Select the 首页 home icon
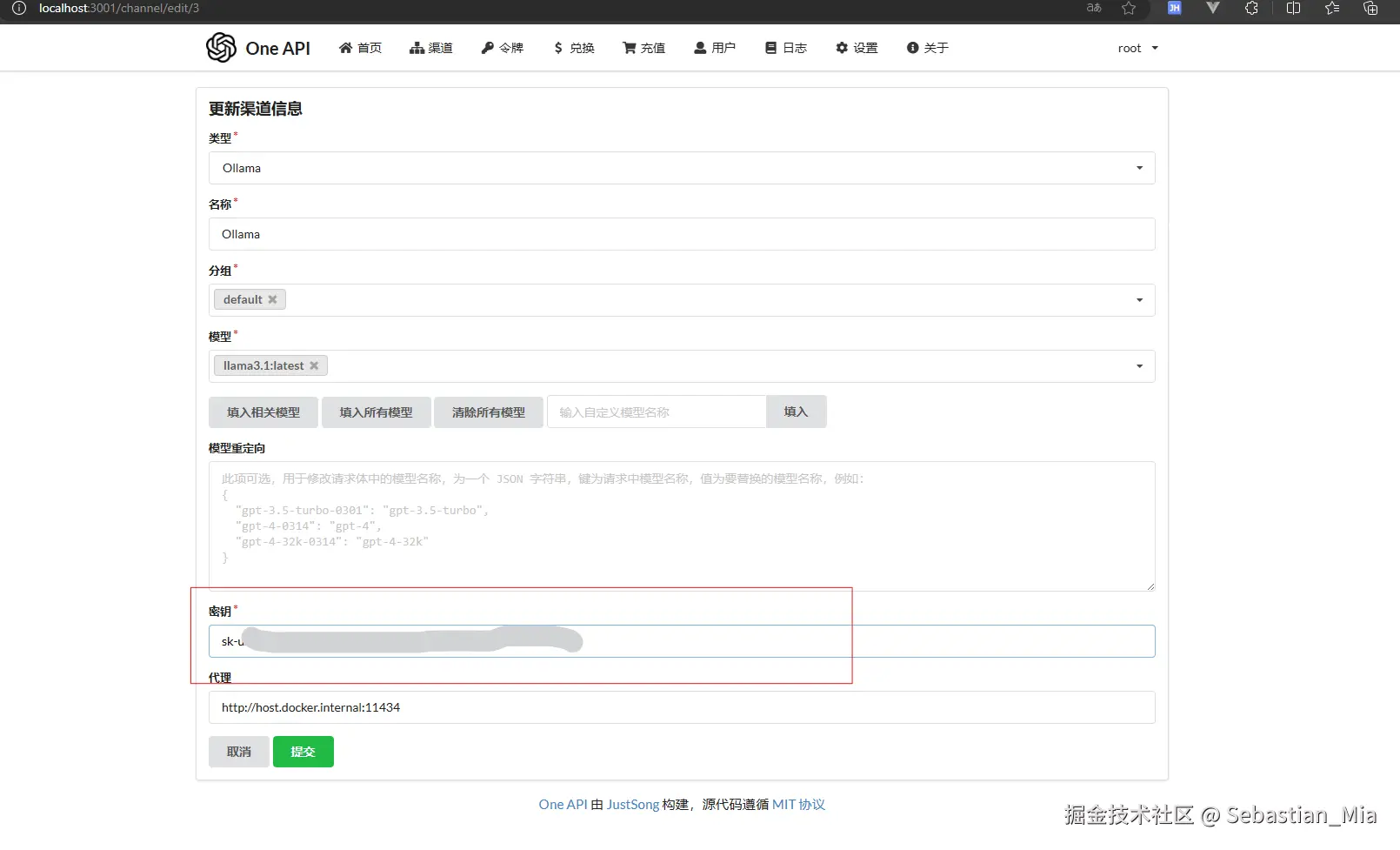This screenshot has height=850, width=1400. (347, 48)
